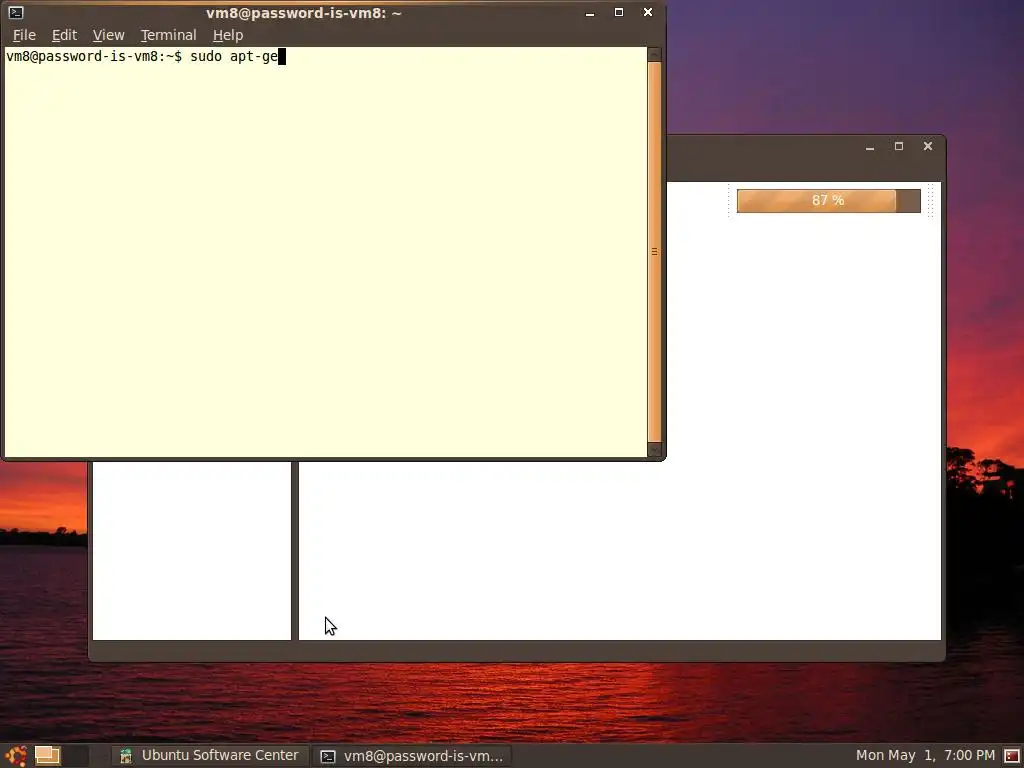Switch to Ubuntu Software Center taskbar button
The height and width of the screenshot is (768, 1024).
[210, 756]
